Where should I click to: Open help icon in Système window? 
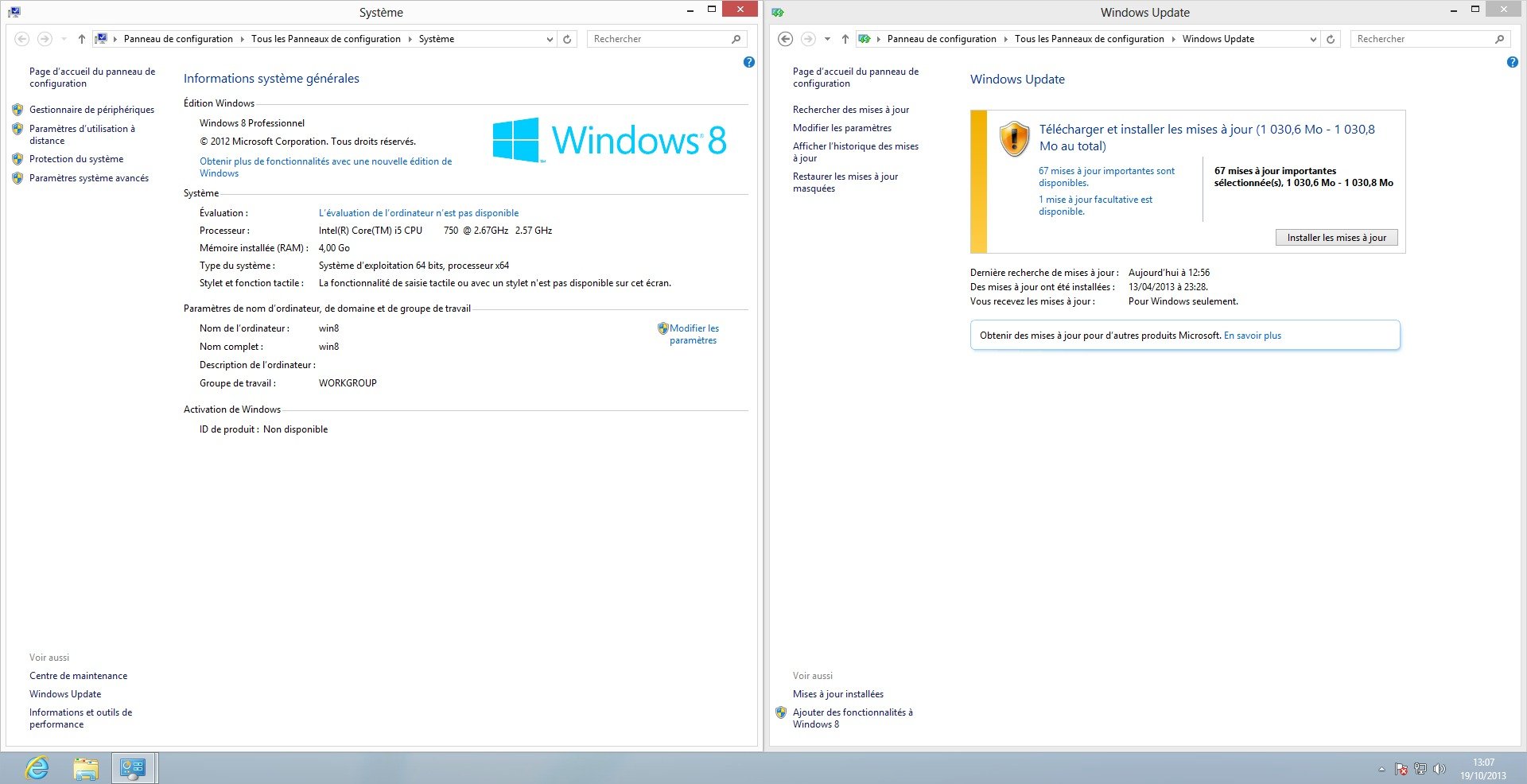tap(748, 62)
